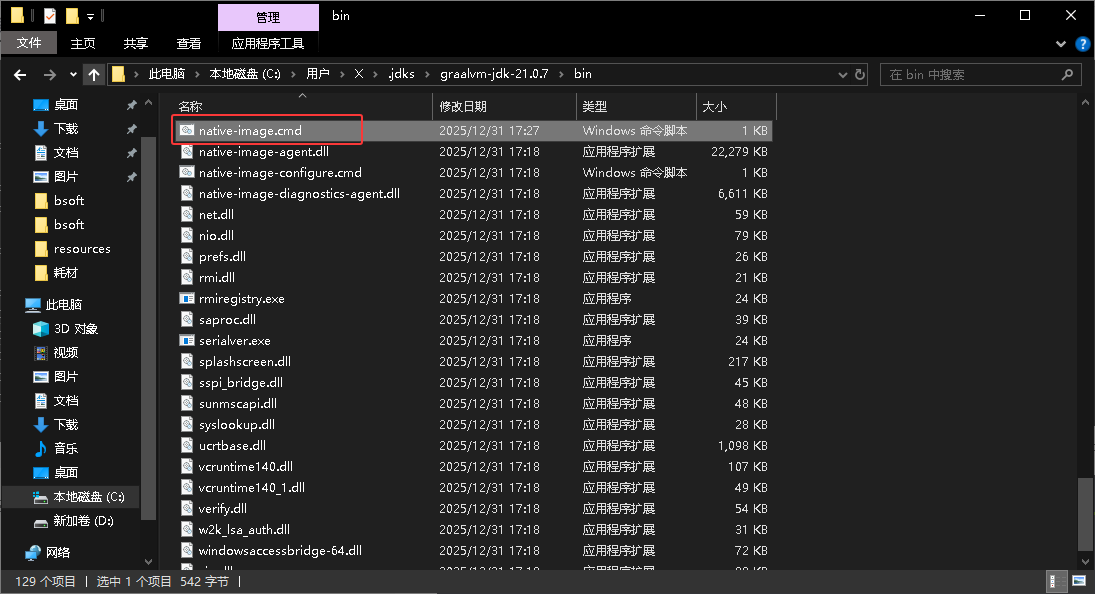Expand the chevron after graalvm-jdk-21.0.7 breadcrumb
Viewport: 1095px width, 594px height.
(561, 74)
